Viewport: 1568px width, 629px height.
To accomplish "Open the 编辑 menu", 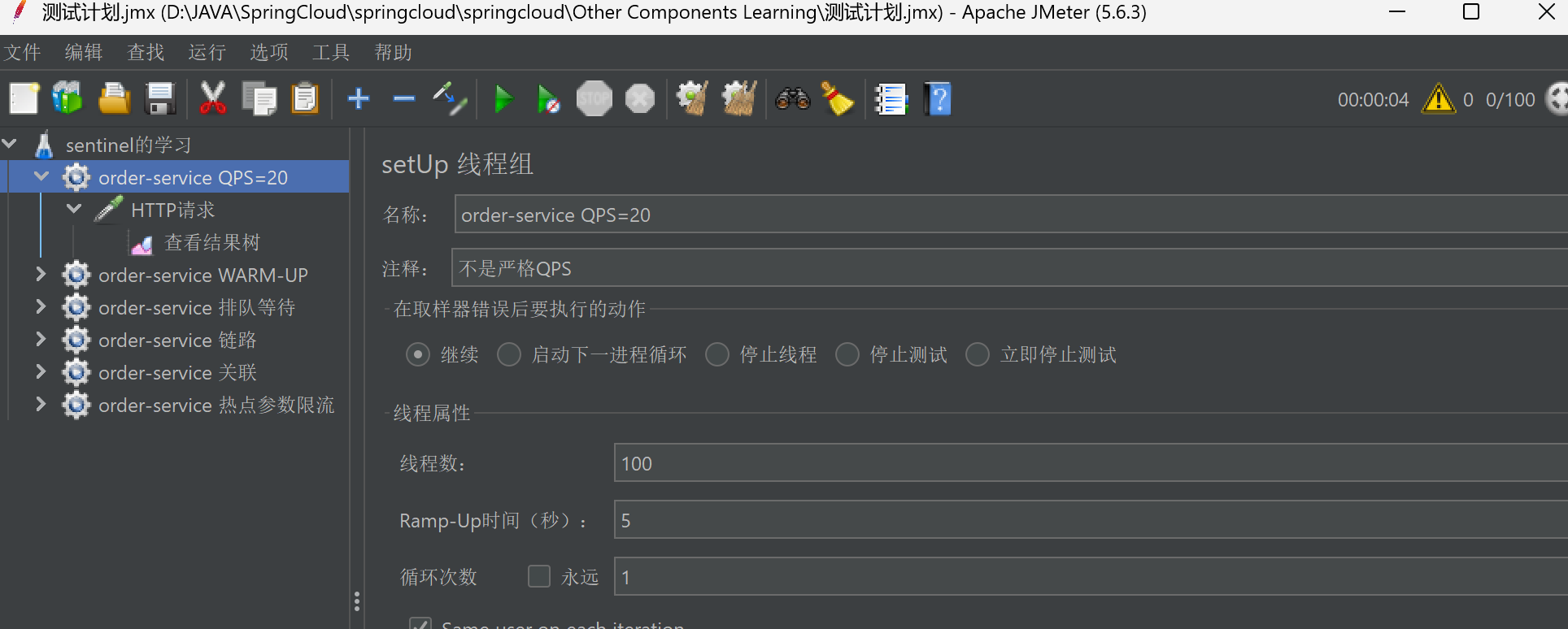I will pos(84,52).
